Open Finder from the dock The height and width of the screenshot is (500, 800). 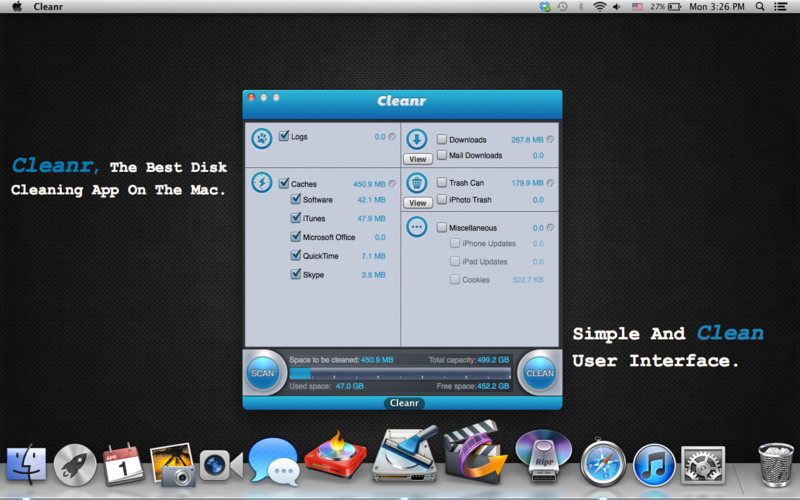(x=27, y=464)
